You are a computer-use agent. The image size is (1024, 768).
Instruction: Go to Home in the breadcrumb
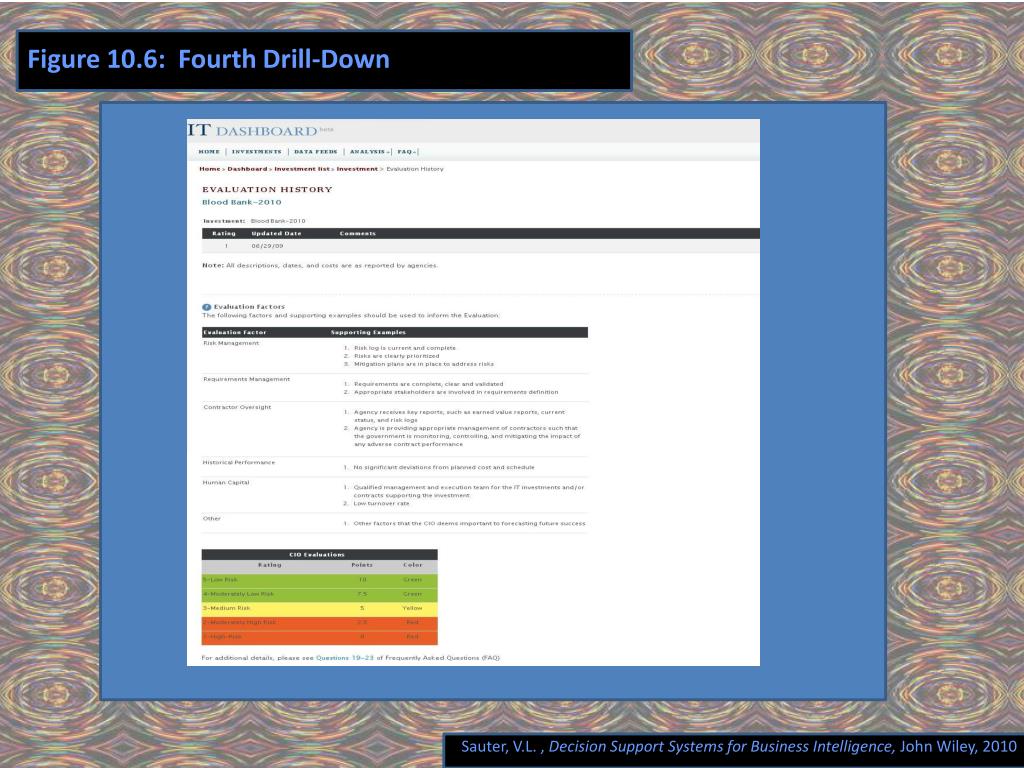(210, 169)
